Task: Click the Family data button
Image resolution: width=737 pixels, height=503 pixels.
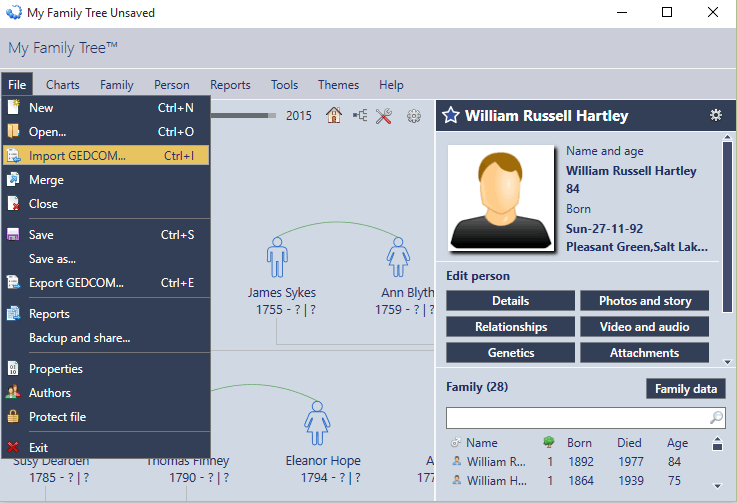Action: (686, 388)
